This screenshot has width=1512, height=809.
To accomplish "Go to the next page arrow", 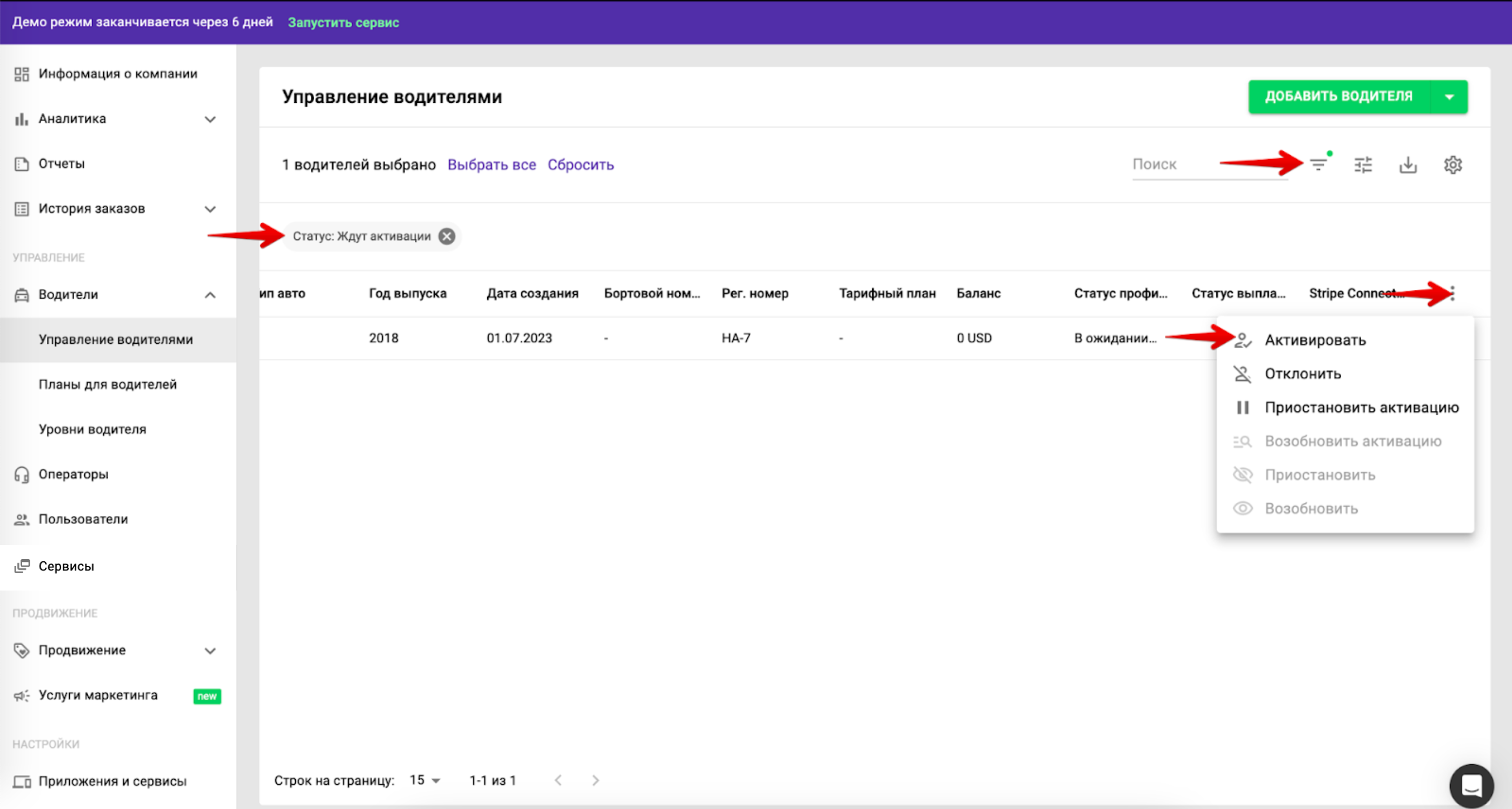I will (595, 780).
